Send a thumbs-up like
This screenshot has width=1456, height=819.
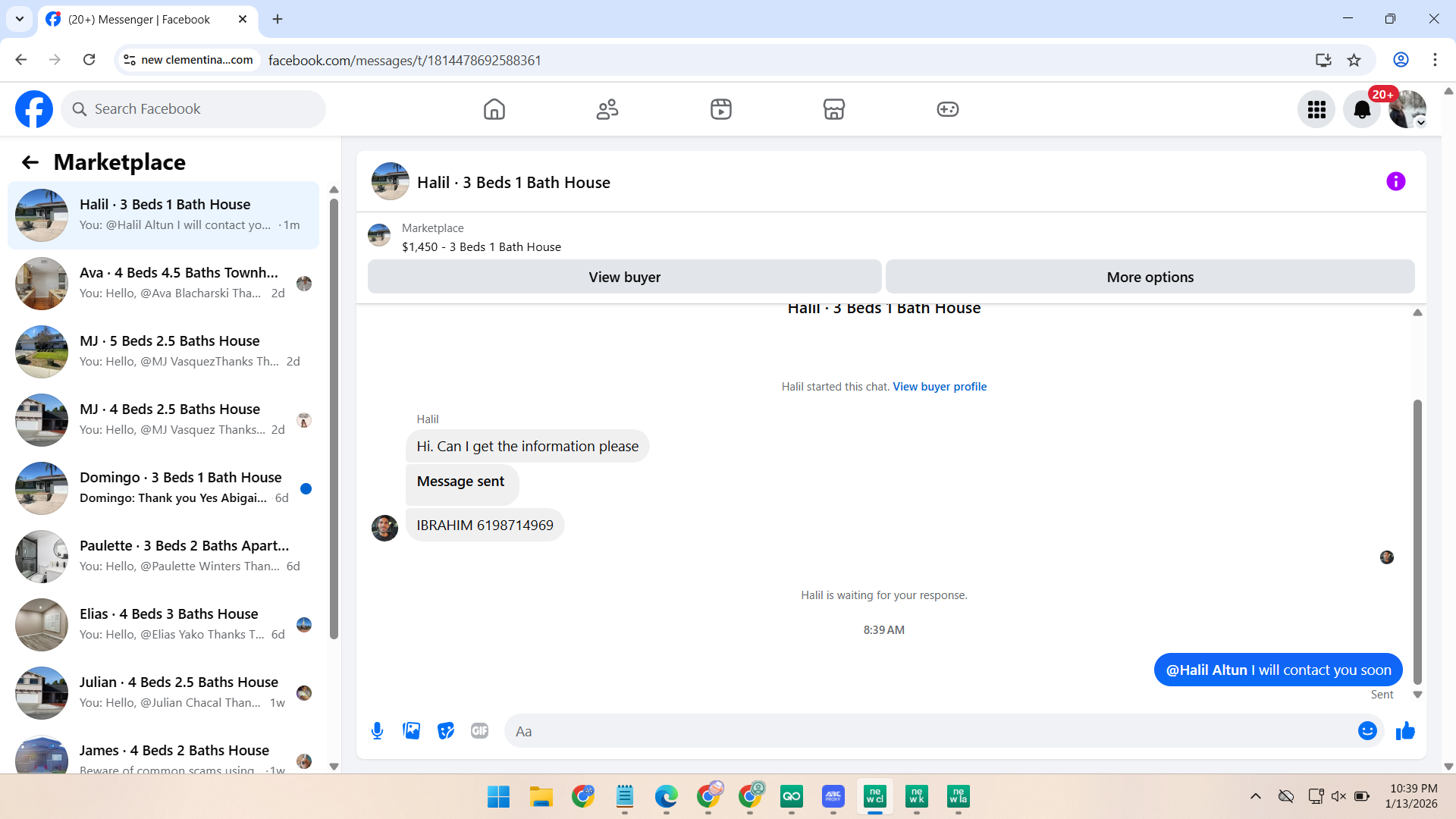tap(1405, 731)
